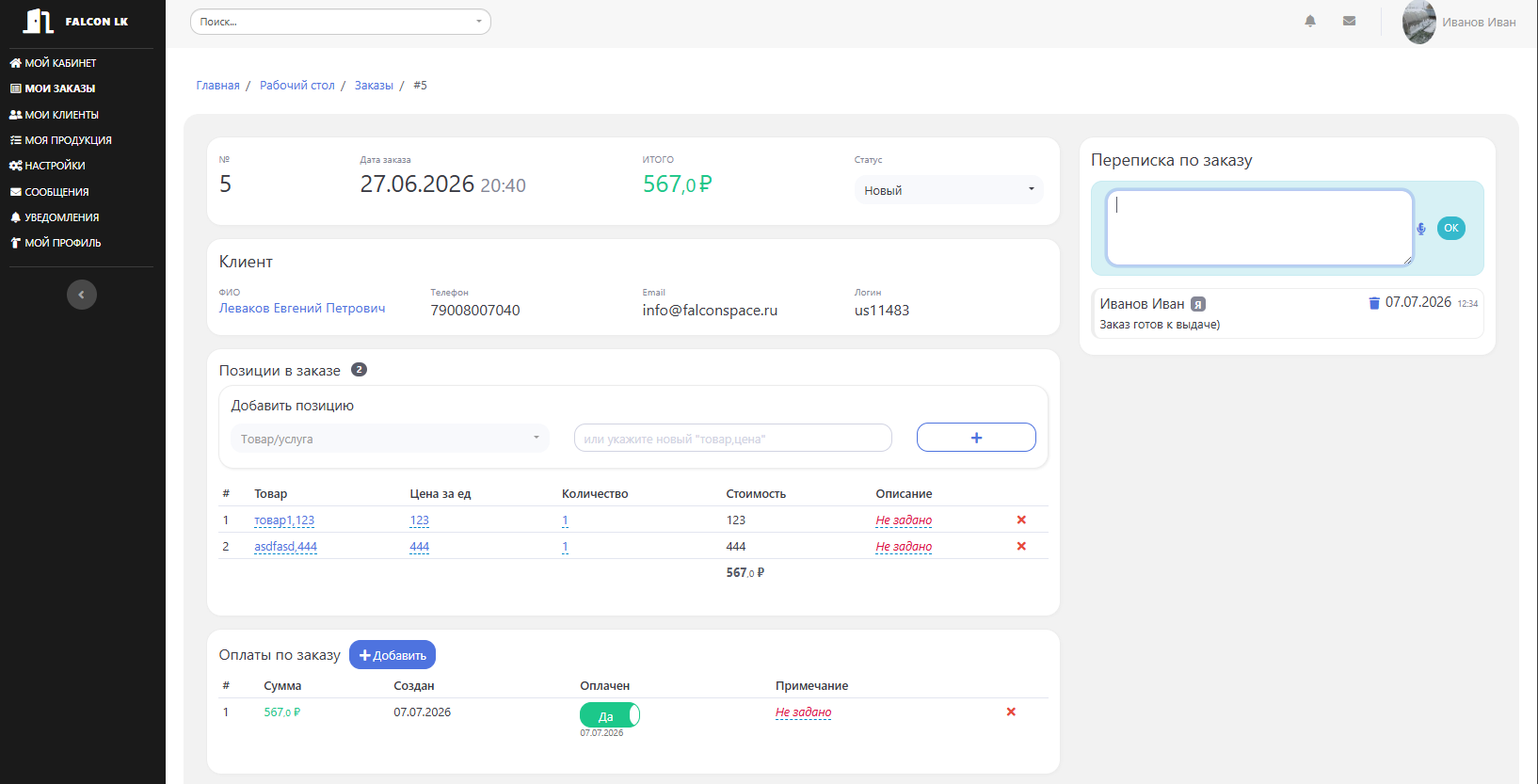Open the search box dropdown arrow
Viewport: 1538px width, 784px height.
coord(478,22)
